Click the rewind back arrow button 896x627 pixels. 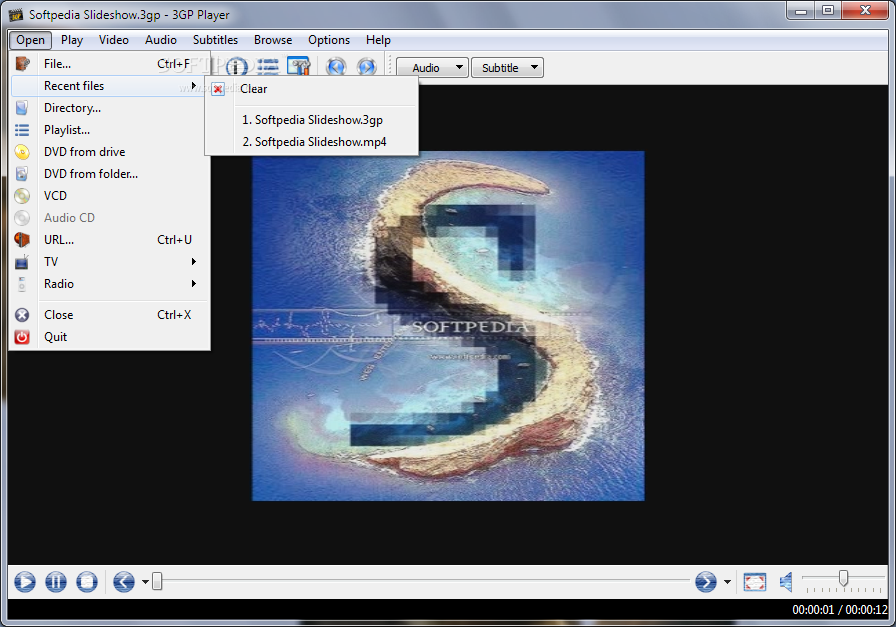click(x=124, y=582)
